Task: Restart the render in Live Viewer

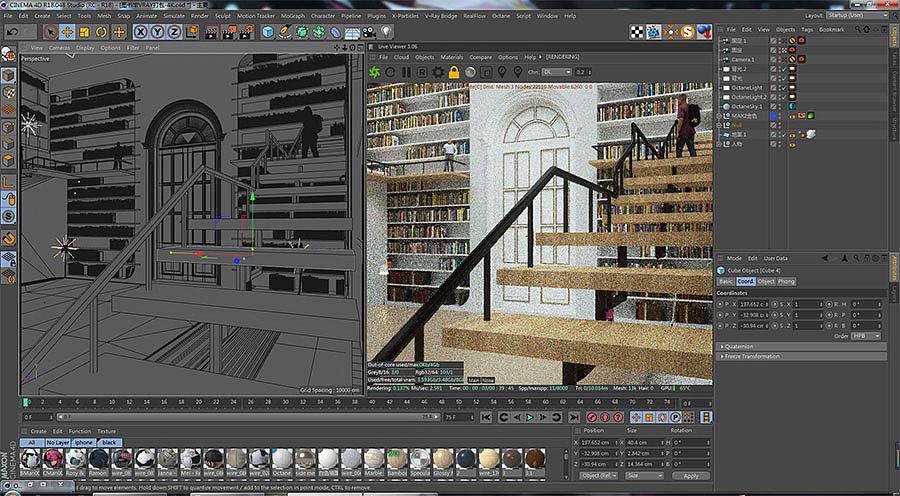Action: click(x=390, y=72)
